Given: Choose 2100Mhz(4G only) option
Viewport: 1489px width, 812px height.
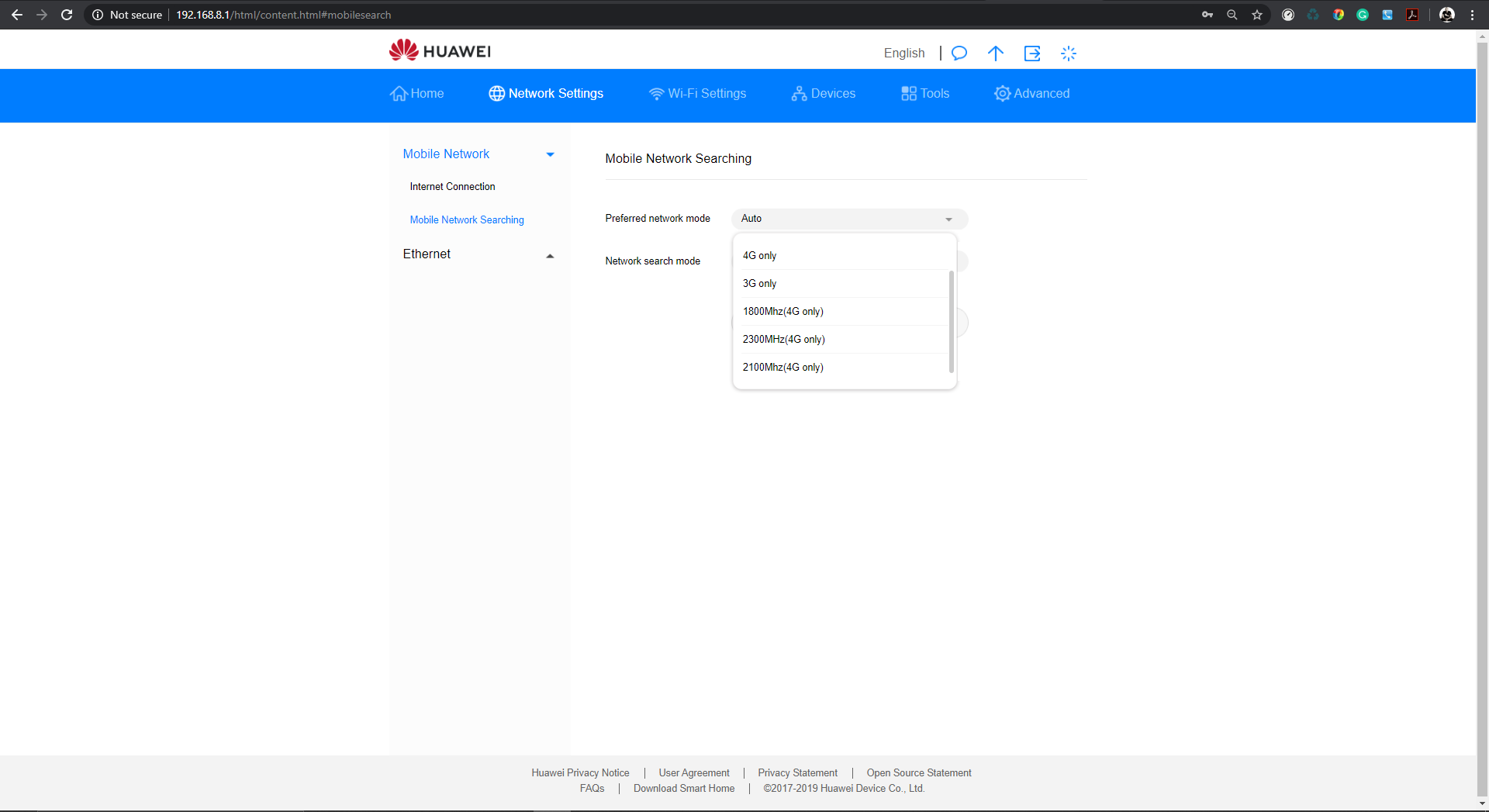Looking at the screenshot, I should (x=845, y=367).
